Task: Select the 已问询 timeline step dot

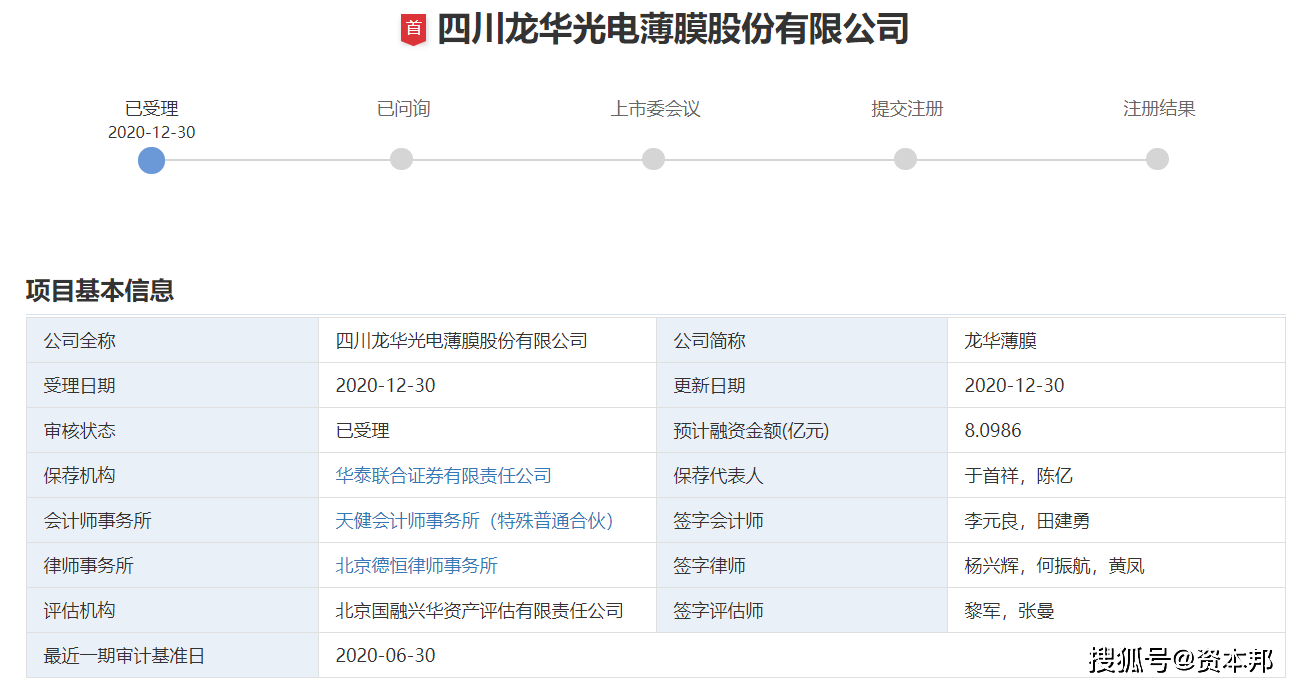Action: [401, 159]
